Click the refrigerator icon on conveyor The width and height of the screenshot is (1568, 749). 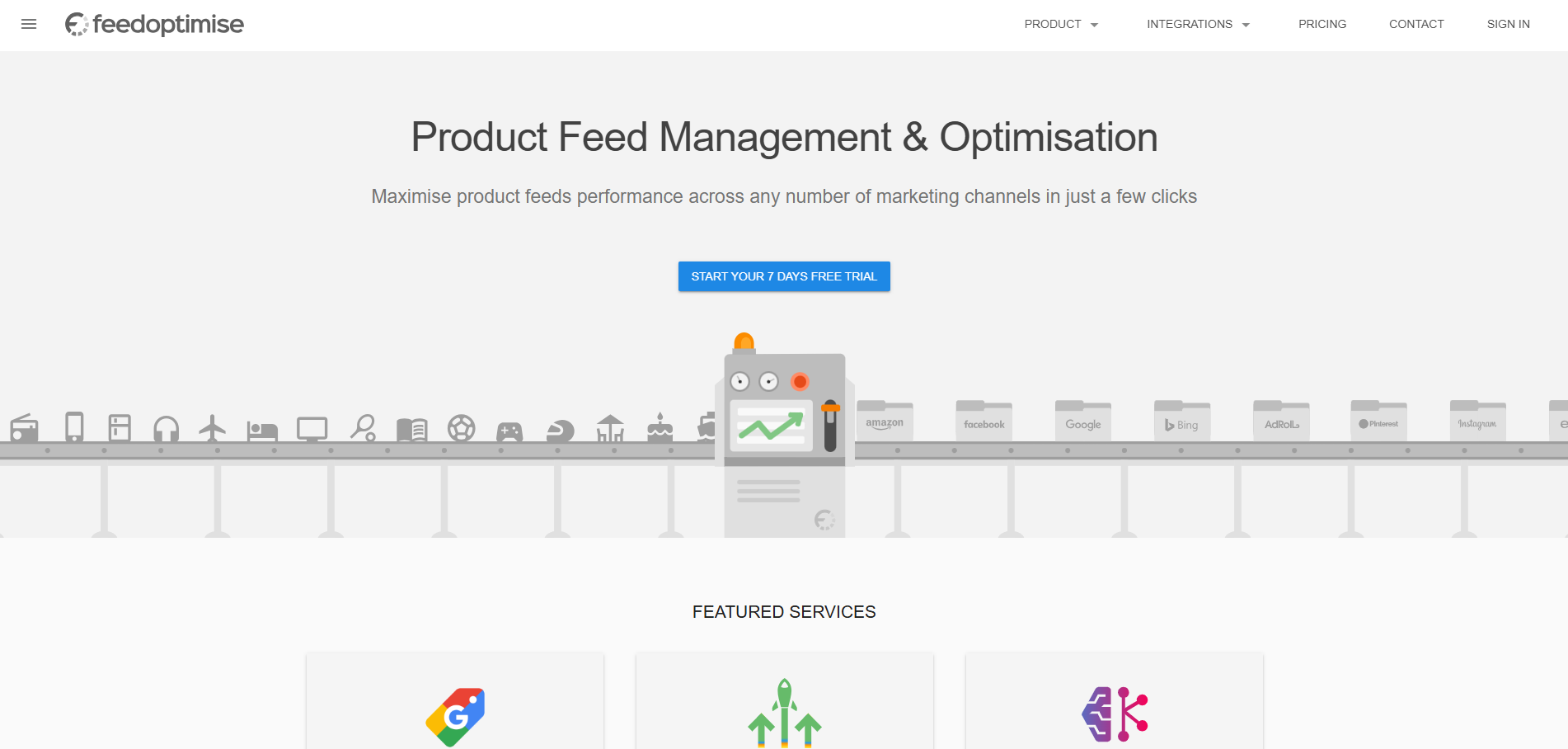[x=120, y=427]
